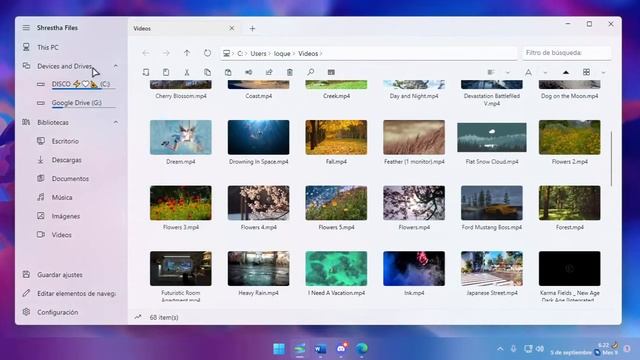Click the sort list icon

coord(491,72)
